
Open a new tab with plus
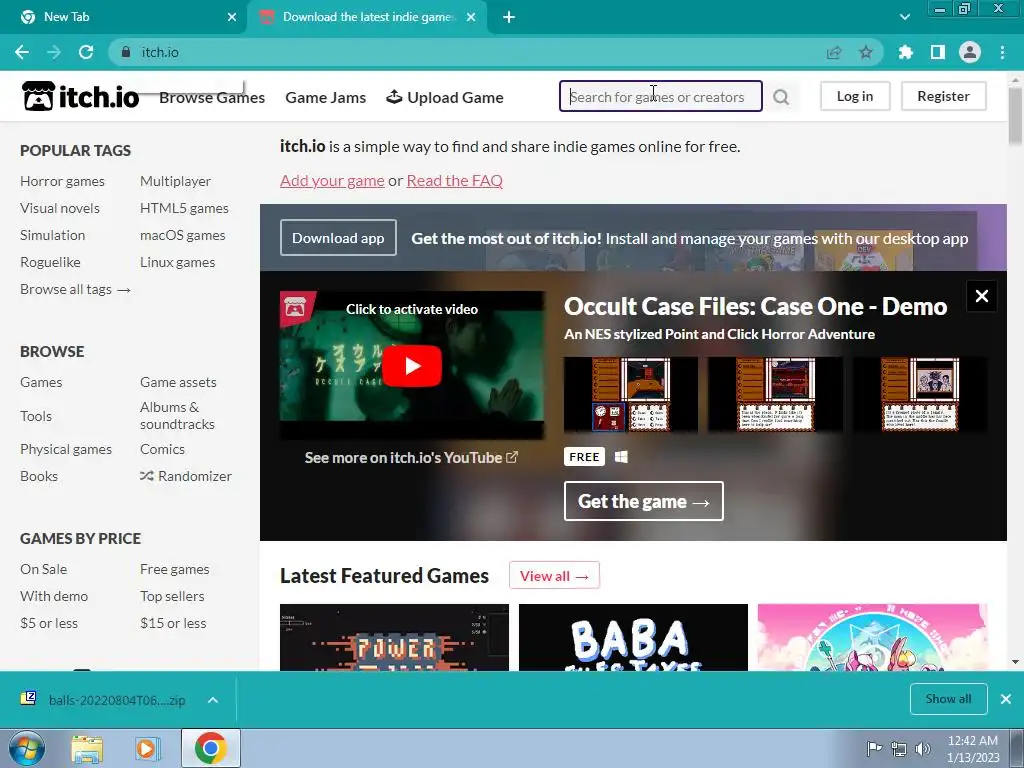tap(509, 17)
